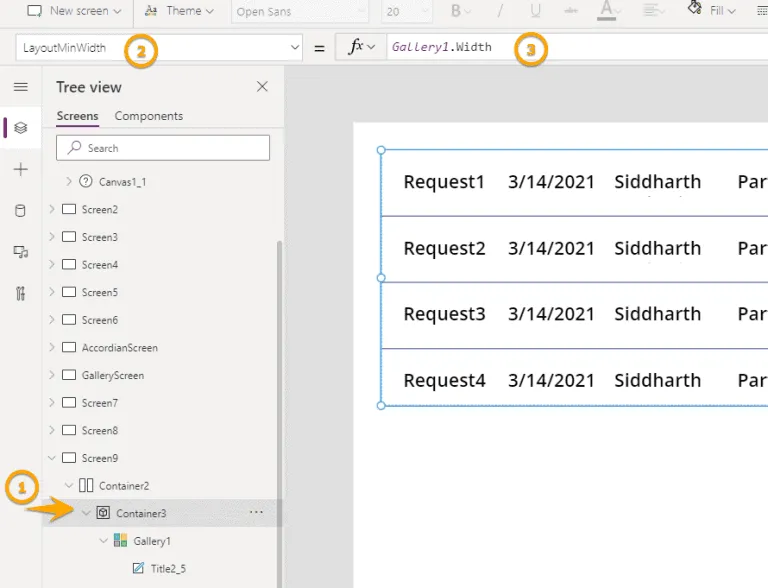Open the Tree view layers icon in sidebar
Viewport: 768px width, 588px height.
pyautogui.click(x=20, y=128)
